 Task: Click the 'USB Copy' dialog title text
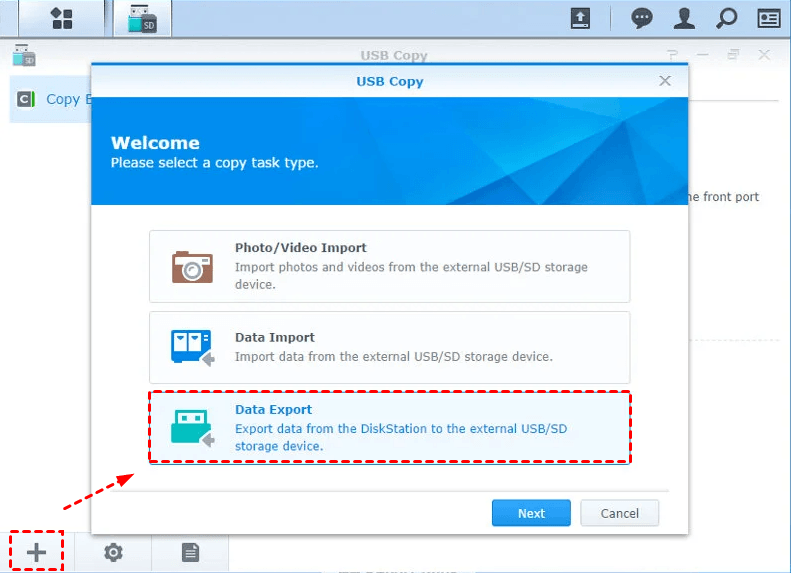(390, 81)
